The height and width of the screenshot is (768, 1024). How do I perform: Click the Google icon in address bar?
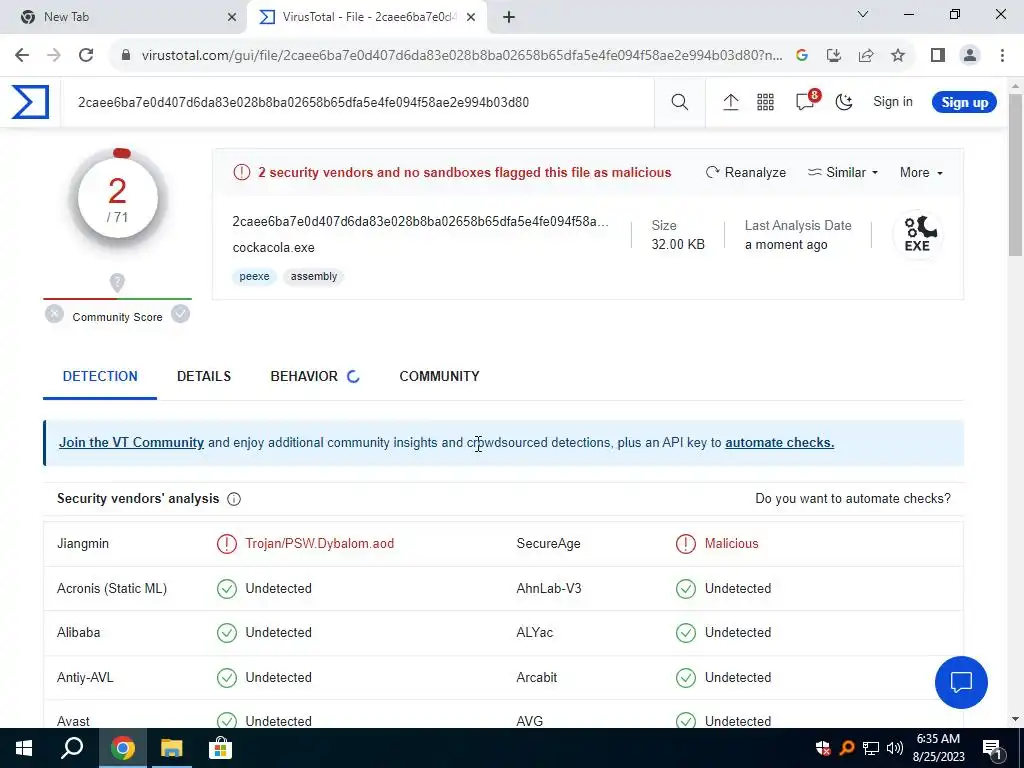click(x=802, y=56)
